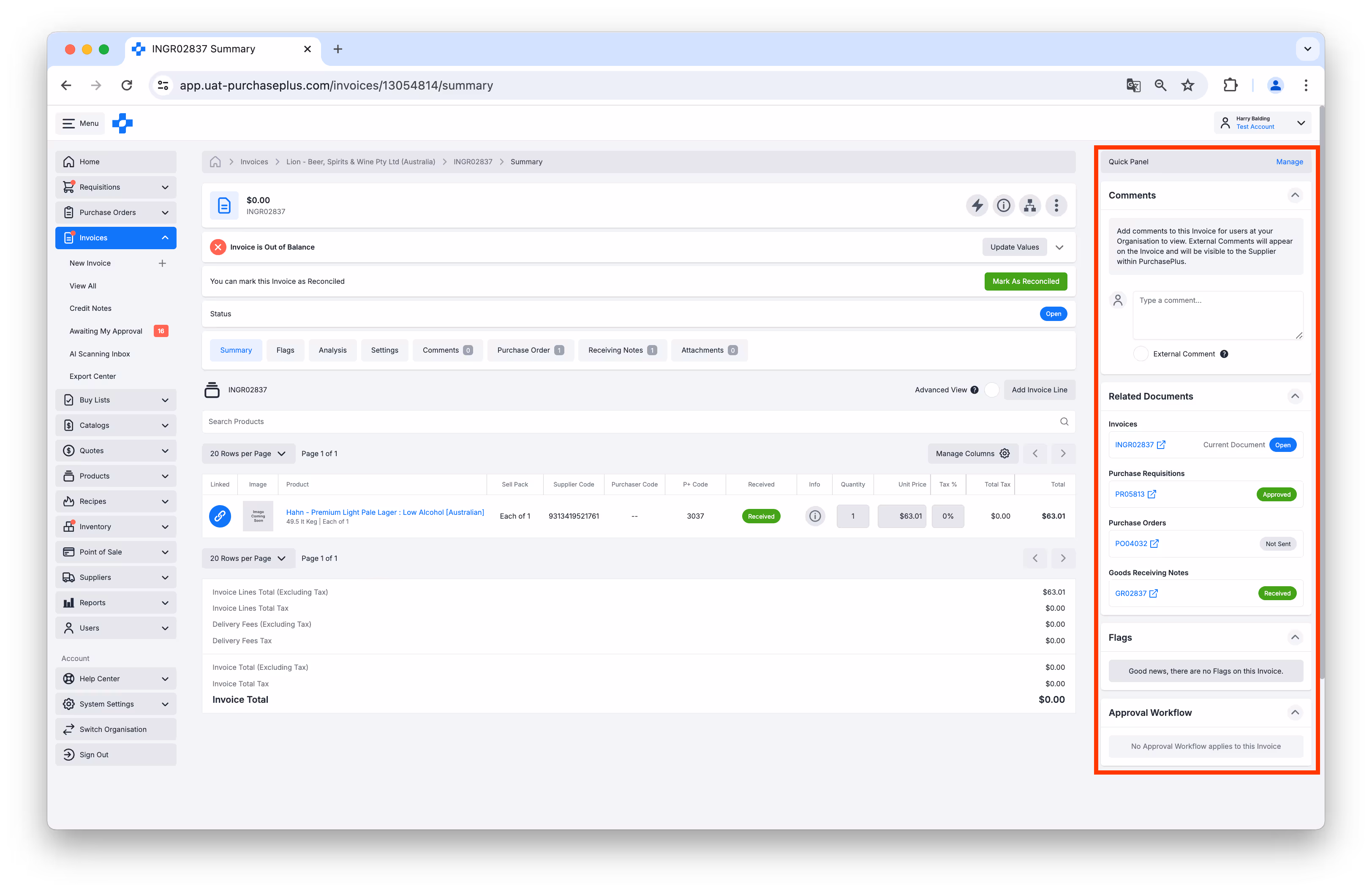The image size is (1372, 892).
Task: Click the Mark As Reconciled button
Action: [1026, 281]
